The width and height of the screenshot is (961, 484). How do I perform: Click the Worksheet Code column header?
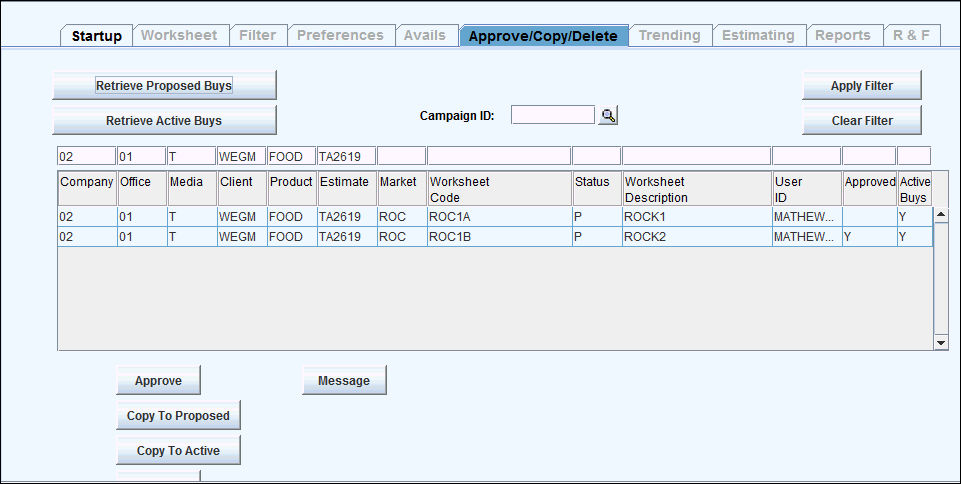coord(499,189)
